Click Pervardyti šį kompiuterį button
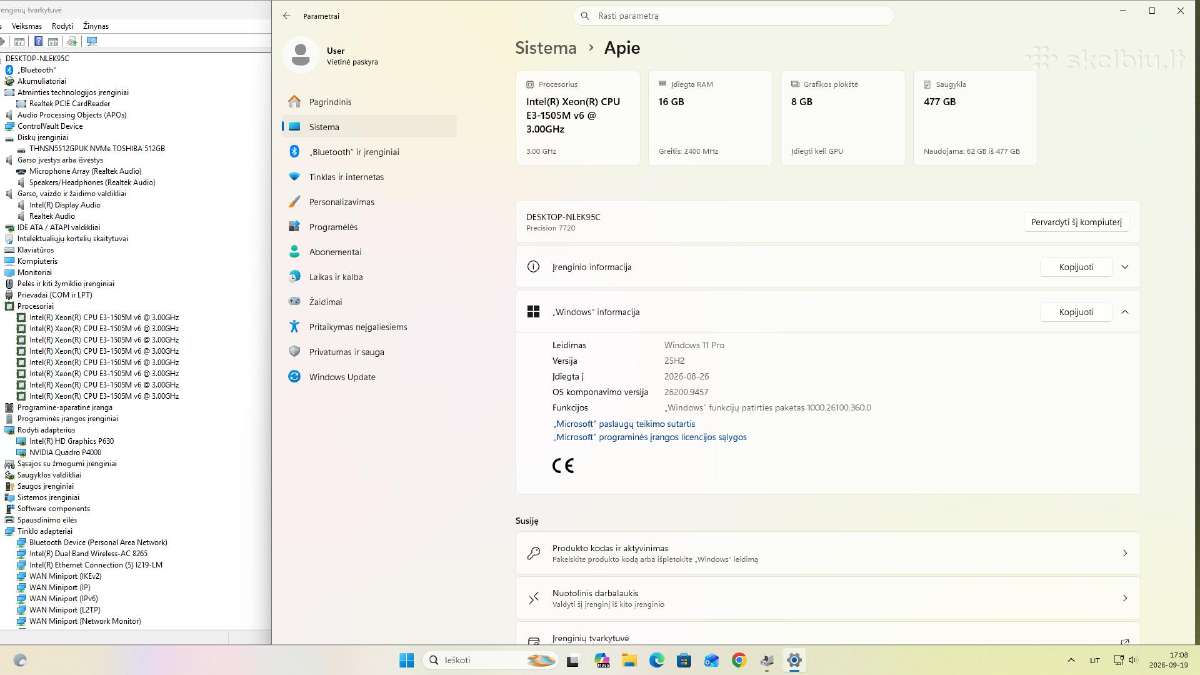The height and width of the screenshot is (675, 1200). tap(1076, 222)
